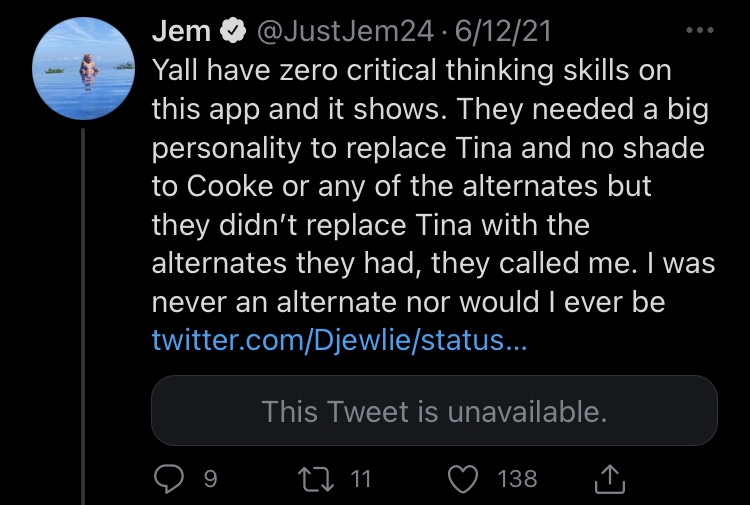Tap the share upload icon
Viewport: 750px width, 505px height.
click(609, 479)
